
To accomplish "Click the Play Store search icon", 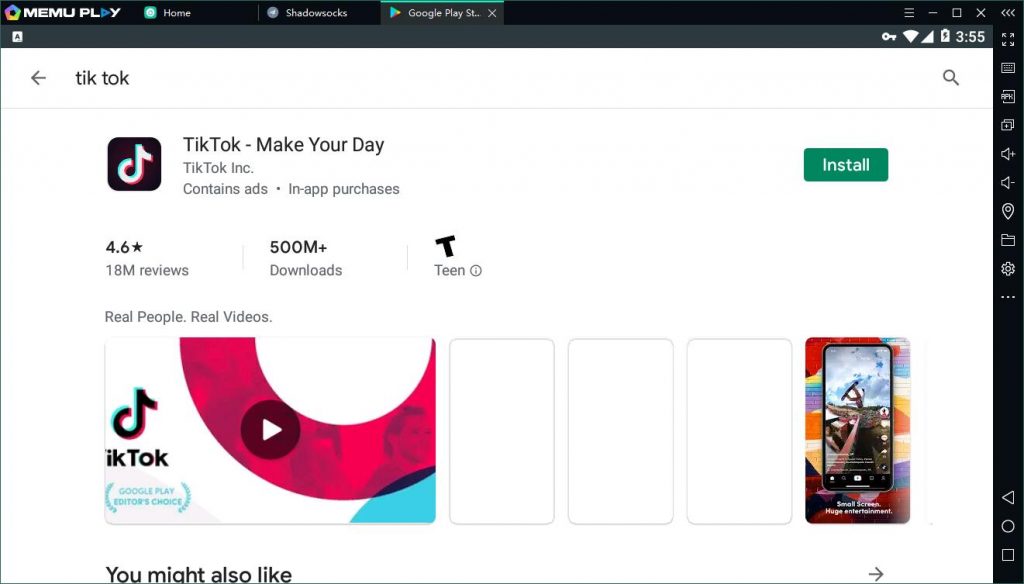I will (x=950, y=77).
